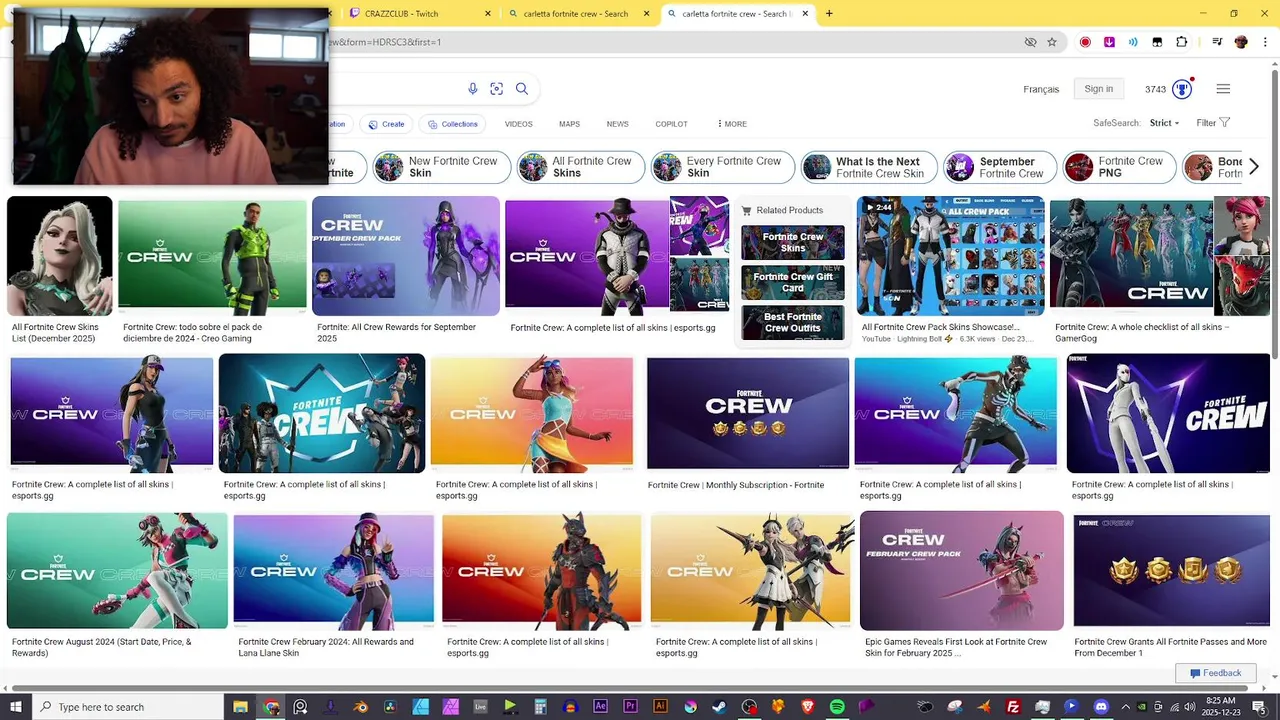Open the COPILOT search tab
This screenshot has height=720, width=1280.
pos(671,124)
